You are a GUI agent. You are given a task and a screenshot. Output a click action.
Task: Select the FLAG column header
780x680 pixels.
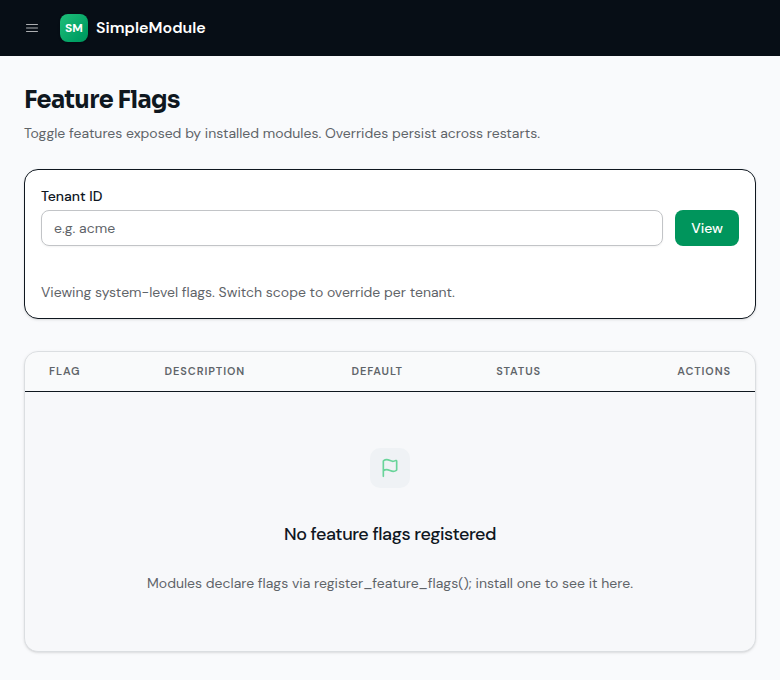pyautogui.click(x=64, y=371)
